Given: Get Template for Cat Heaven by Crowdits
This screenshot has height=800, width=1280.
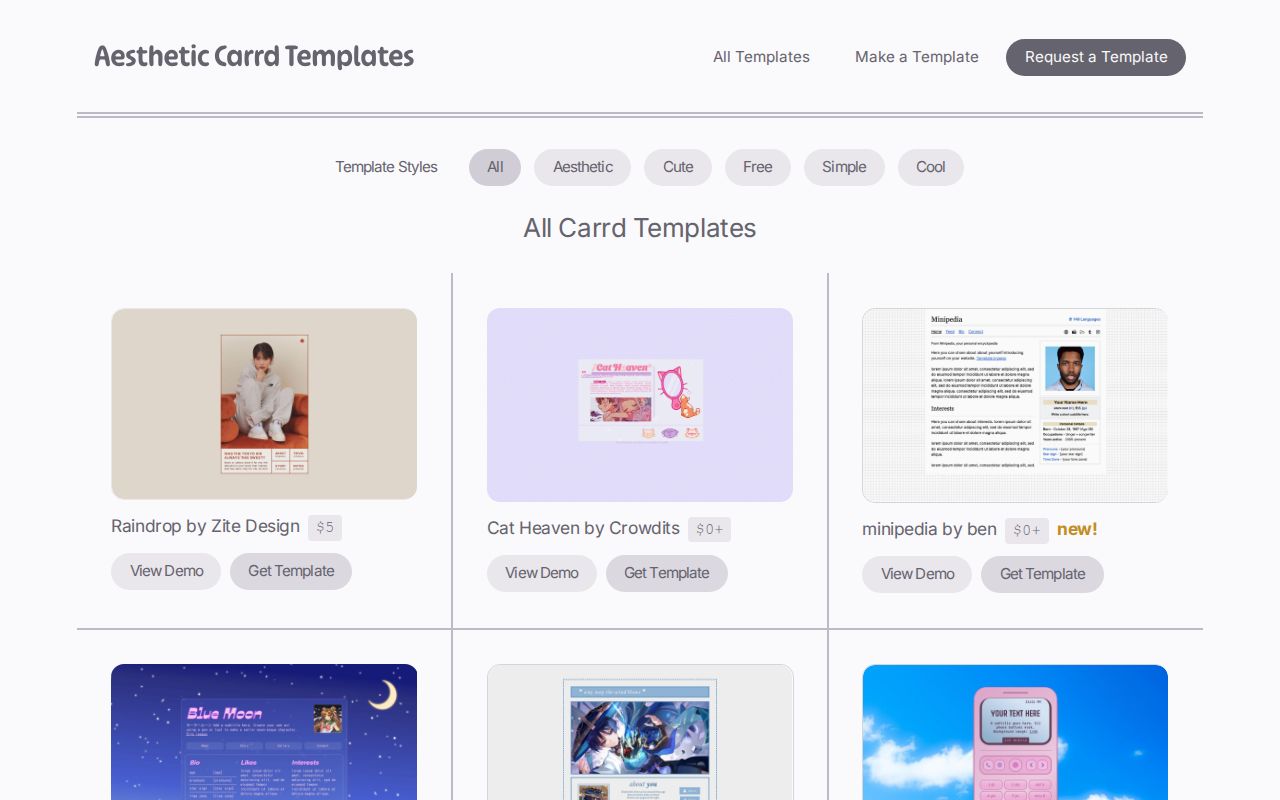Looking at the screenshot, I should click(667, 573).
